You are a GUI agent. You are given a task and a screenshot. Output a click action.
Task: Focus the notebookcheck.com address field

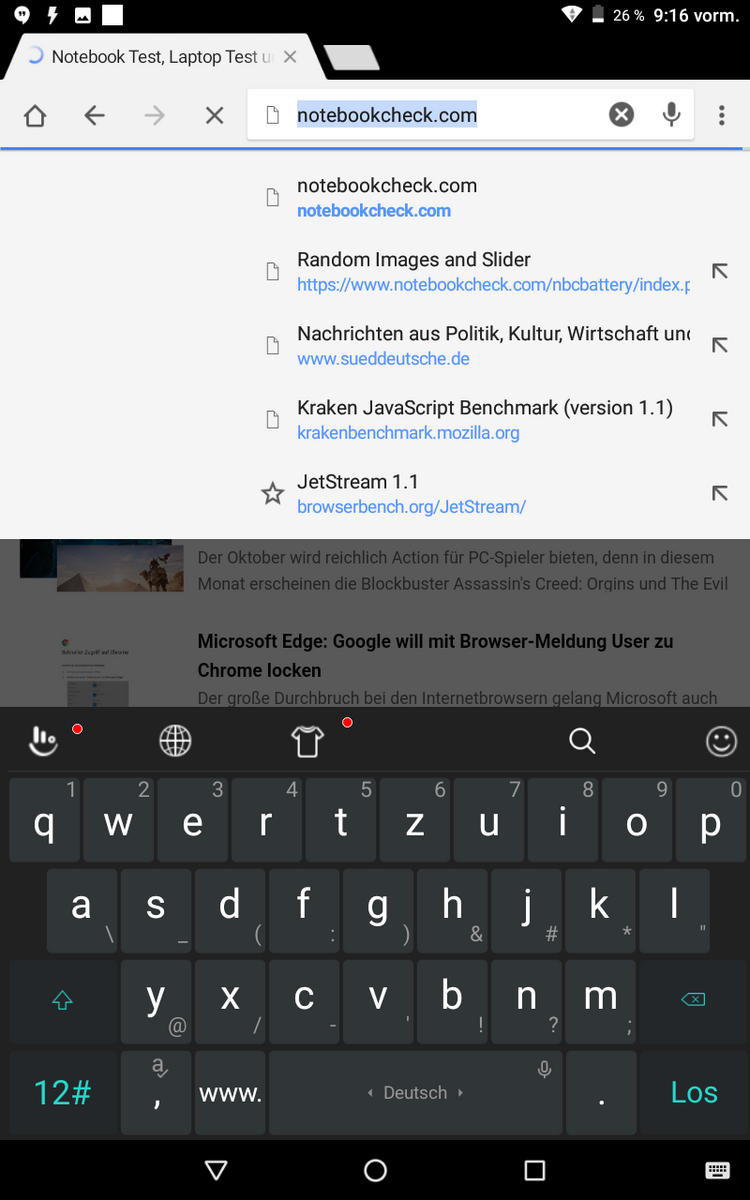click(443, 115)
